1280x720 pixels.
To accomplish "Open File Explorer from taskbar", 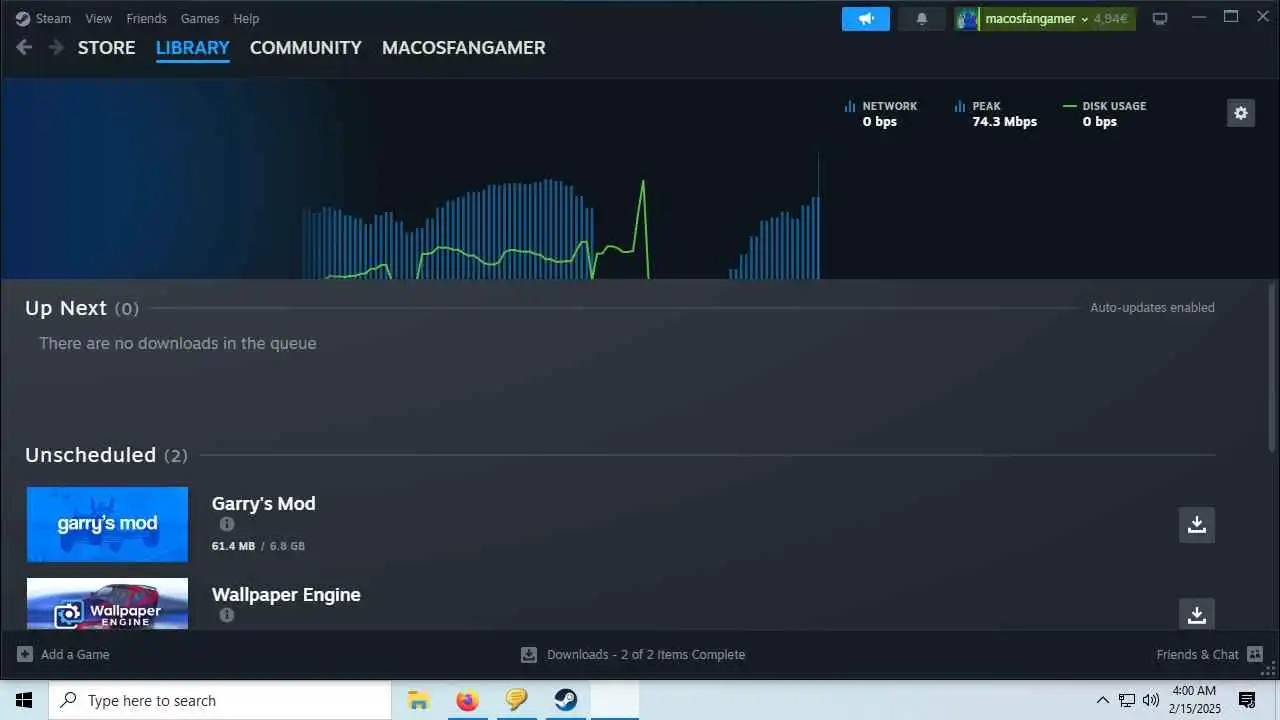I will [418, 700].
